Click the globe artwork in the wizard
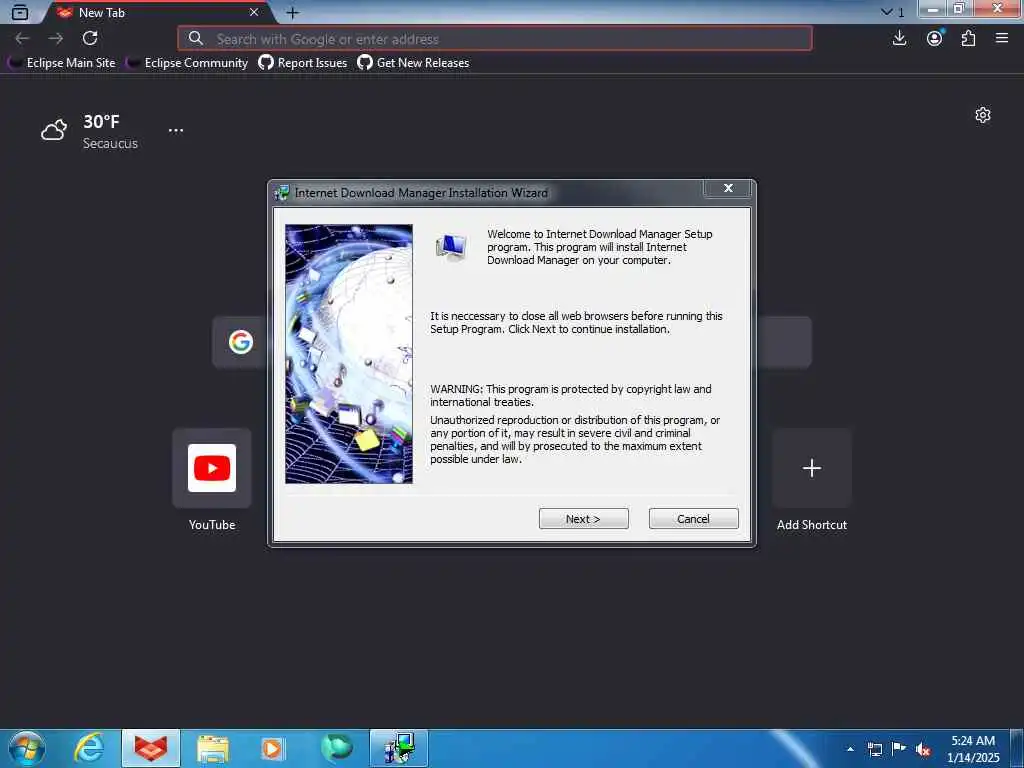This screenshot has height=768, width=1024. pyautogui.click(x=349, y=353)
